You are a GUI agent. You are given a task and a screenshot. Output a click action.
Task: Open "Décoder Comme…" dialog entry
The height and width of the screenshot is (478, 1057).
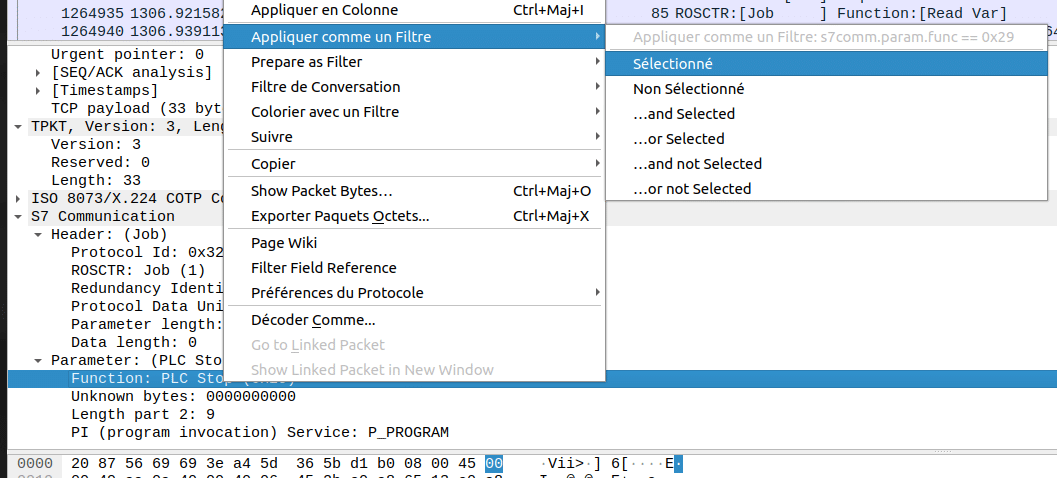(x=313, y=320)
